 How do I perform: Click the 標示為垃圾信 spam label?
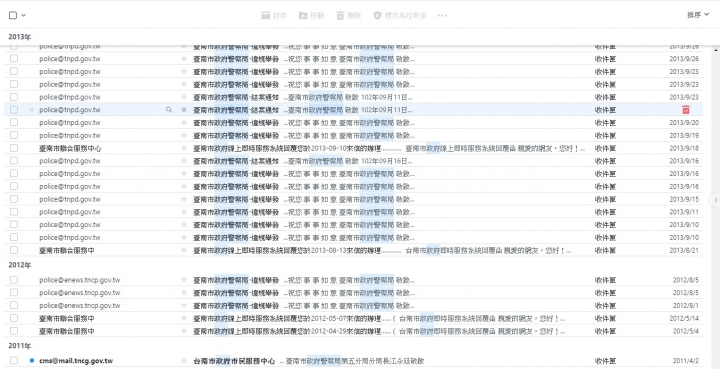point(405,15)
